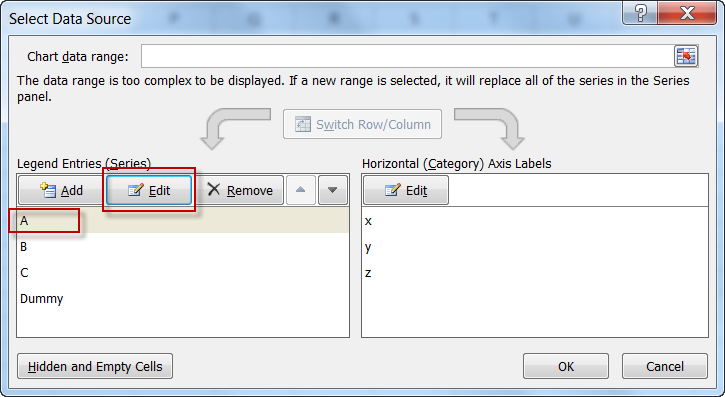Select series B in the legend list
Image resolution: width=725 pixels, height=397 pixels.
point(183,247)
